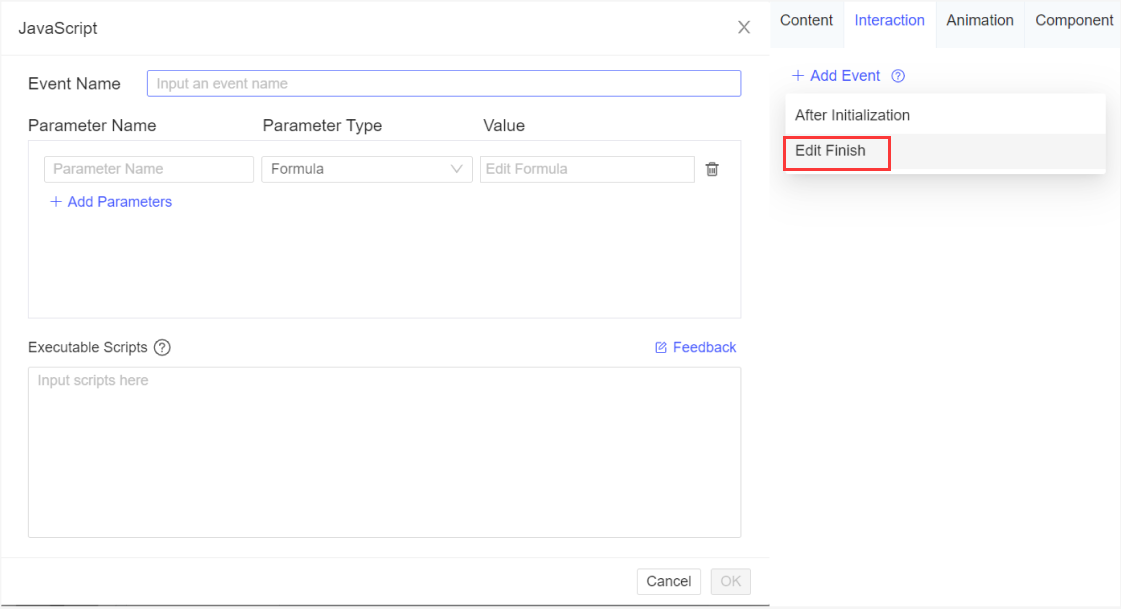Click the OK button
The width and height of the screenshot is (1121, 609).
(x=730, y=581)
